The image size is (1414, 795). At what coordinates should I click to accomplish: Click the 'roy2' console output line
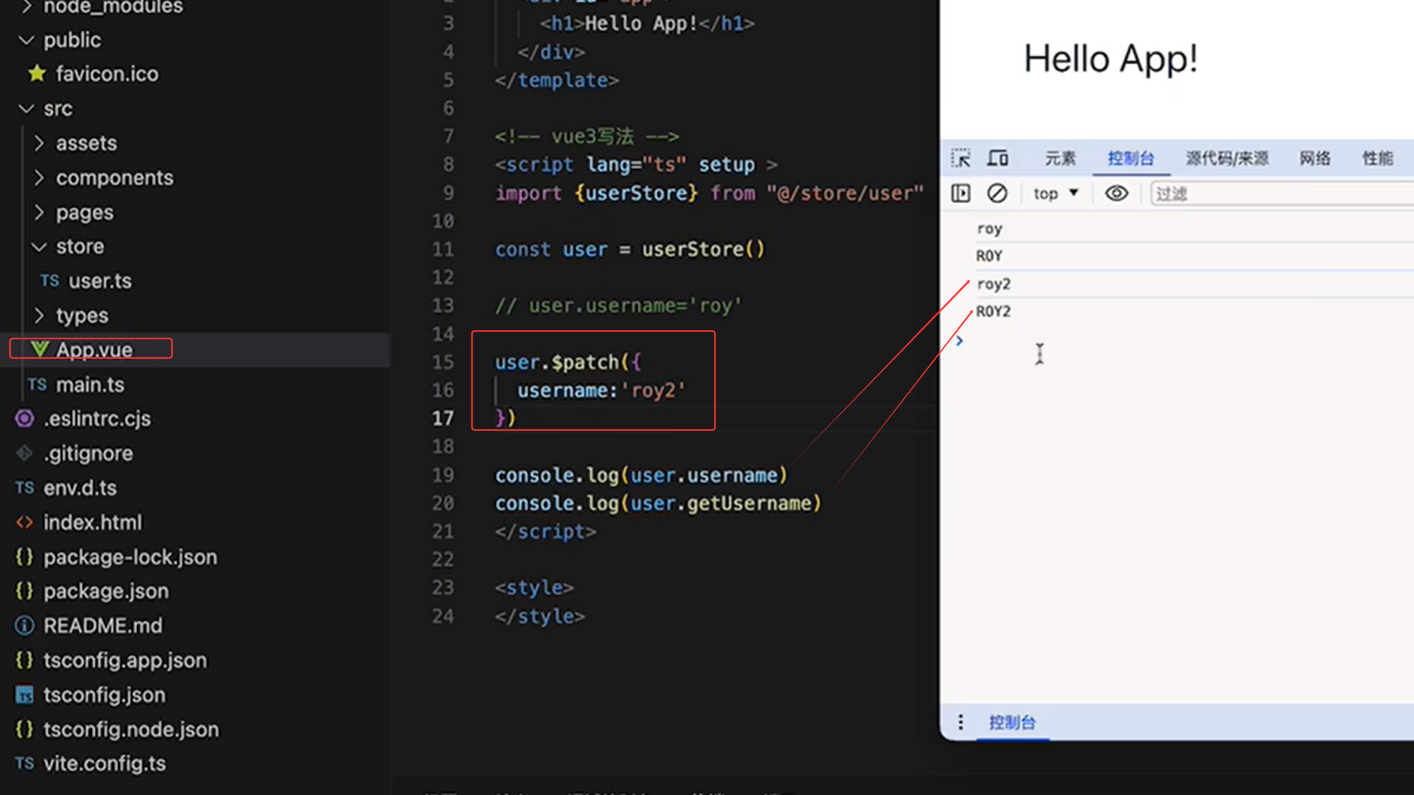(x=994, y=284)
